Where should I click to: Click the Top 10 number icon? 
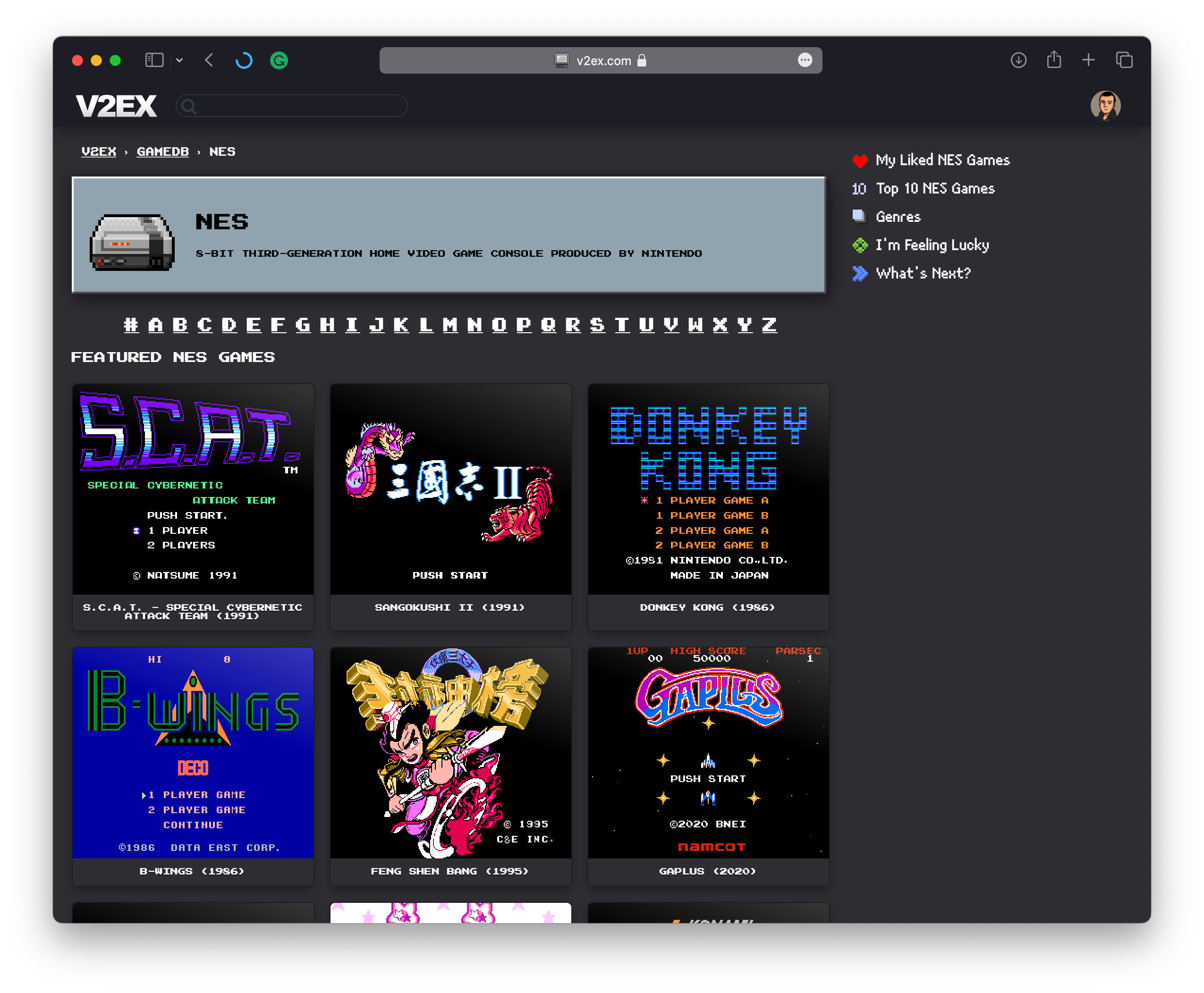pyautogui.click(x=859, y=189)
